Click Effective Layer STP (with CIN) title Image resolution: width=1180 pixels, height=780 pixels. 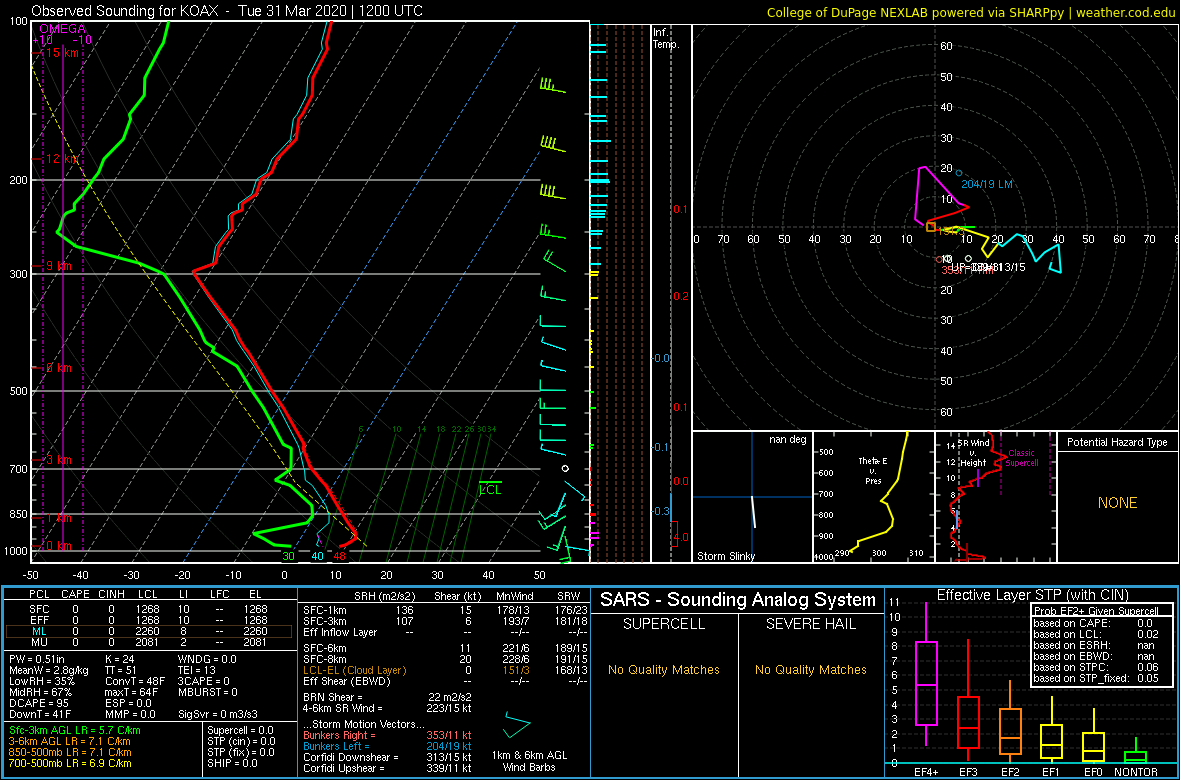1030,596
